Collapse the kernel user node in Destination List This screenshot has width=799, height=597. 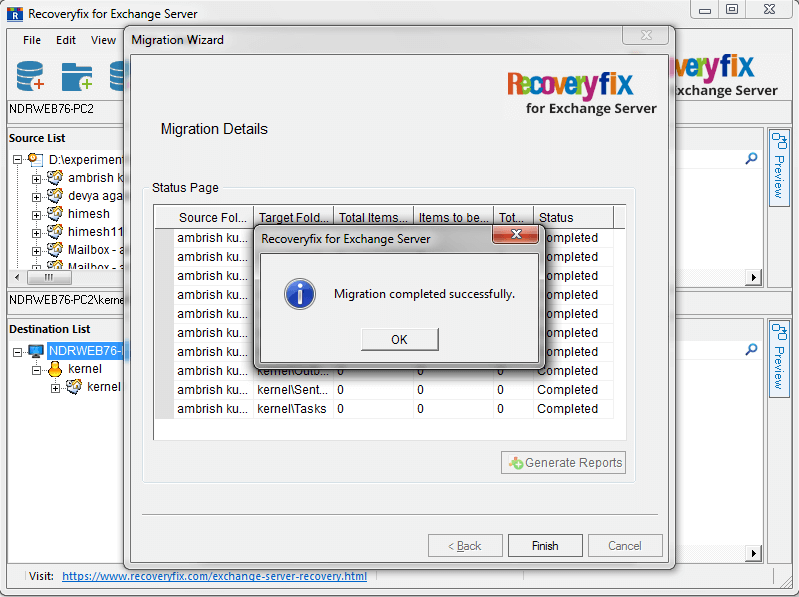[x=36, y=370]
